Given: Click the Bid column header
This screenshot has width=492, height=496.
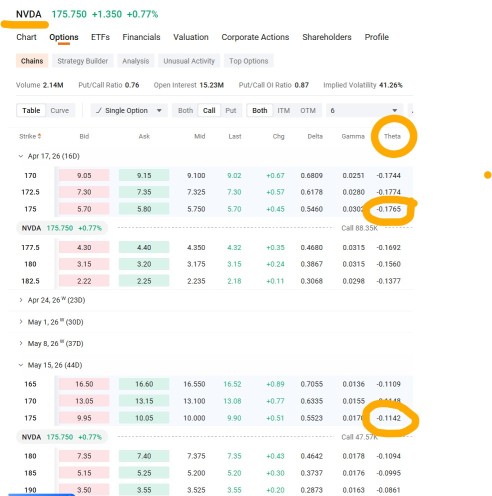Looking at the screenshot, I should 84,136.
